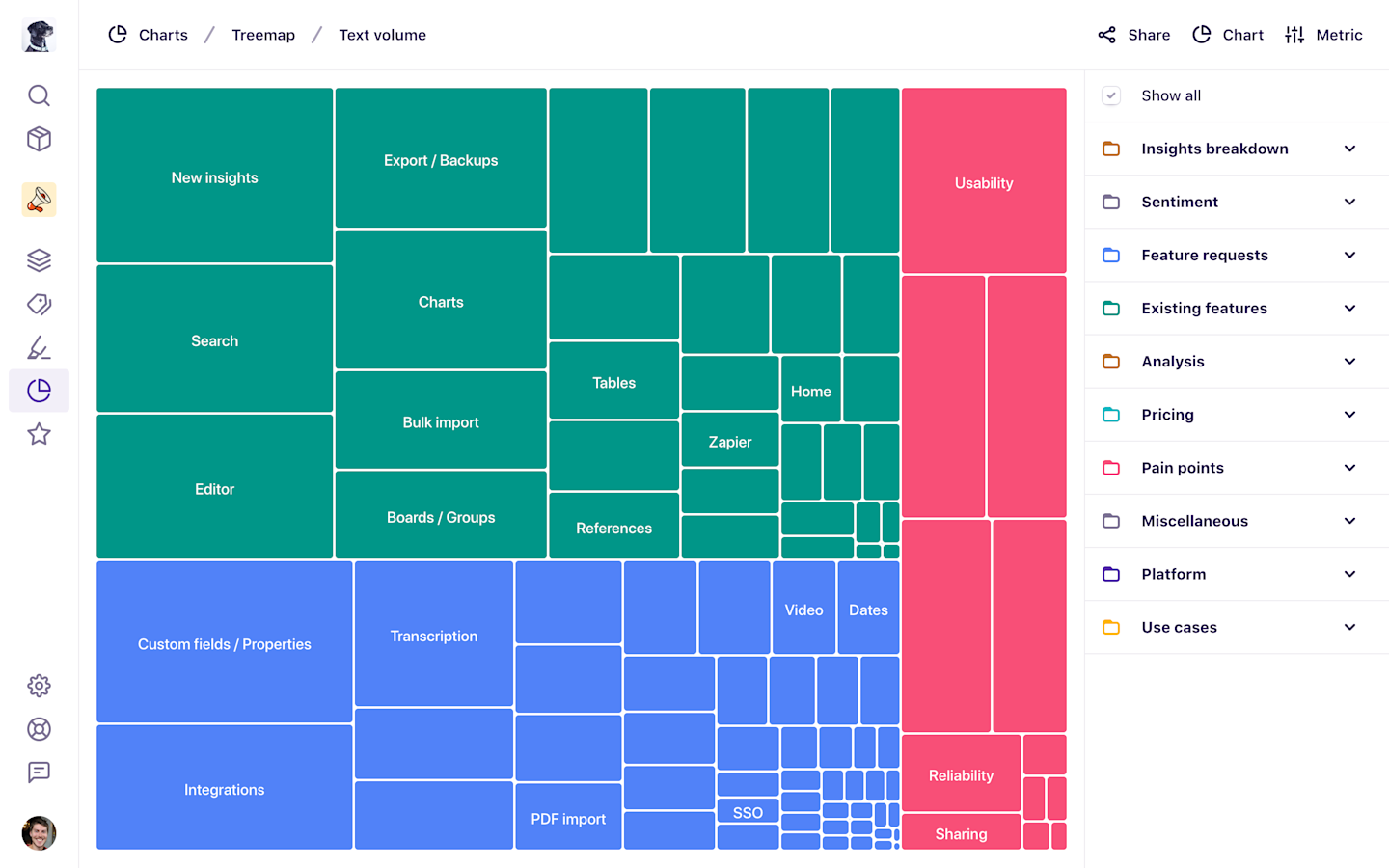Click the Integrations tile
The height and width of the screenshot is (868, 1389).
pos(224,787)
